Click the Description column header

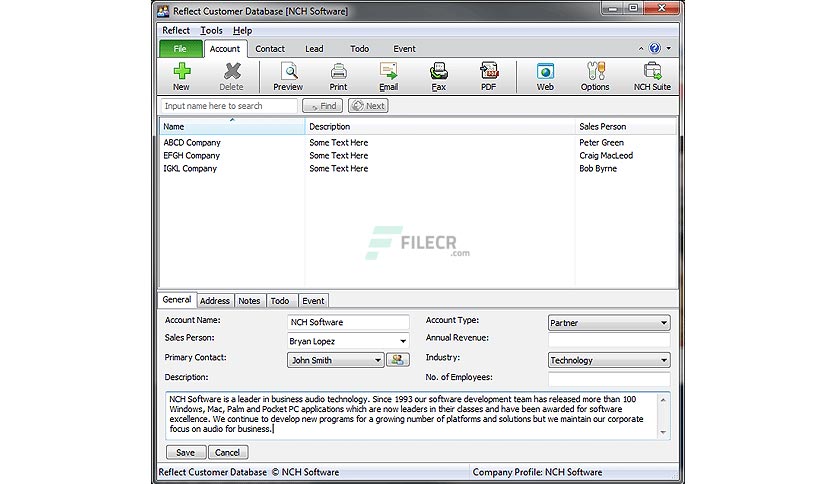click(x=440, y=126)
